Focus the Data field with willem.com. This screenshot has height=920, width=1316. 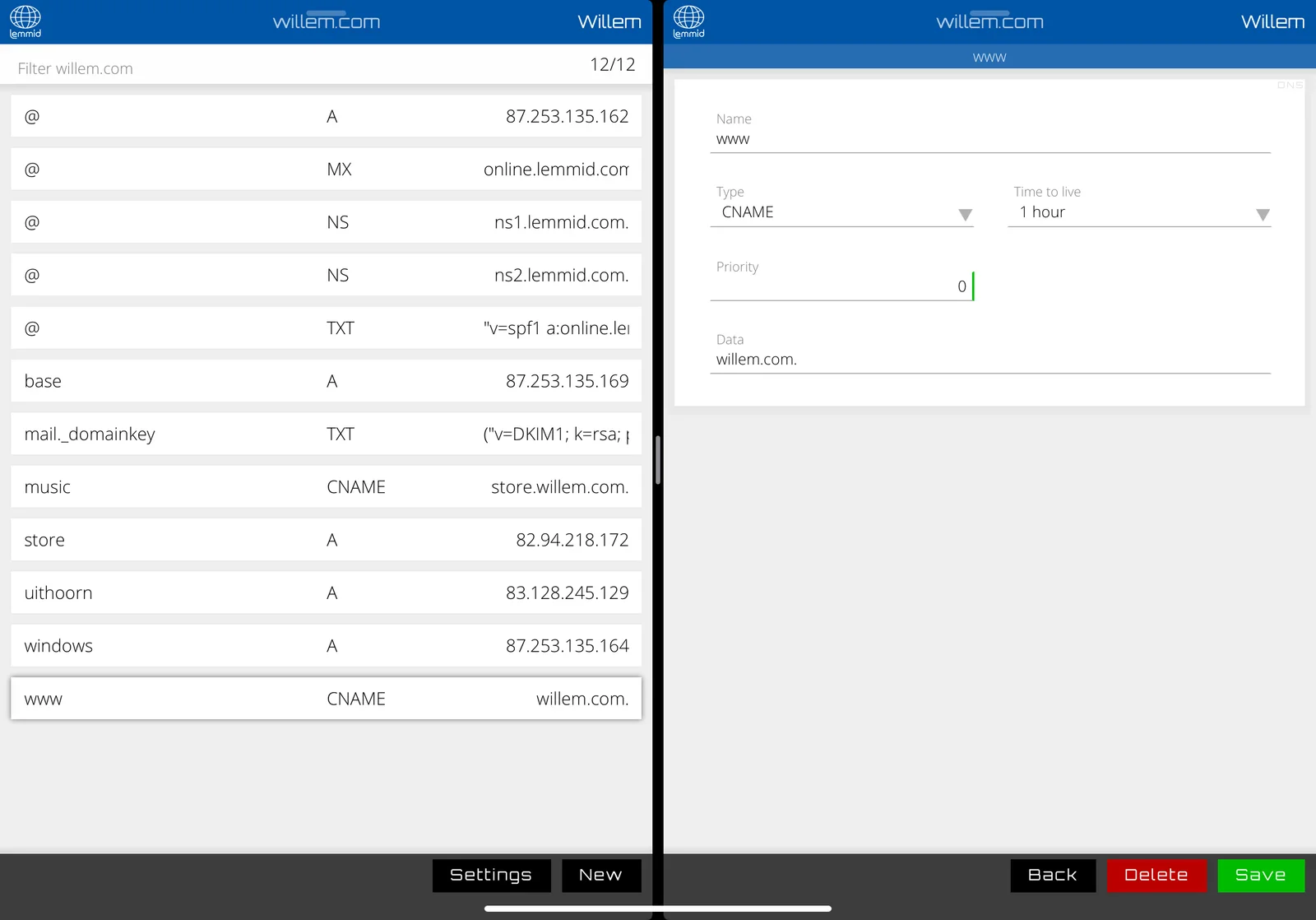(990, 360)
